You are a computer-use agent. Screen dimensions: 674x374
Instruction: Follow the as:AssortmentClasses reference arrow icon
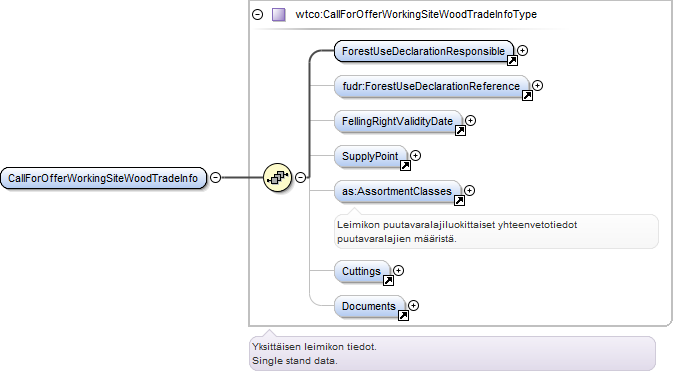460,200
